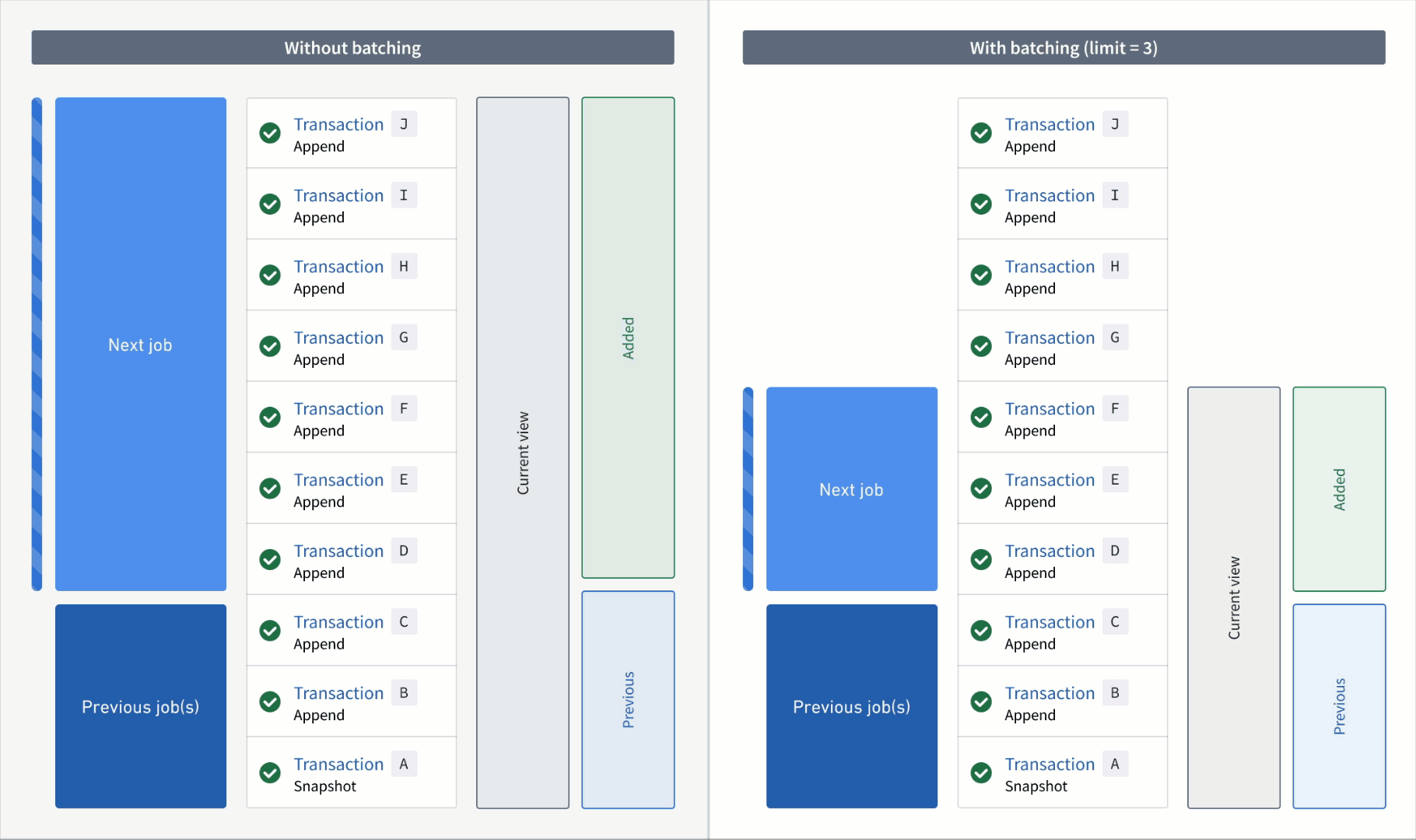1416x840 pixels.
Task: Click the light blue Previous bar without batching
Action: [628, 699]
